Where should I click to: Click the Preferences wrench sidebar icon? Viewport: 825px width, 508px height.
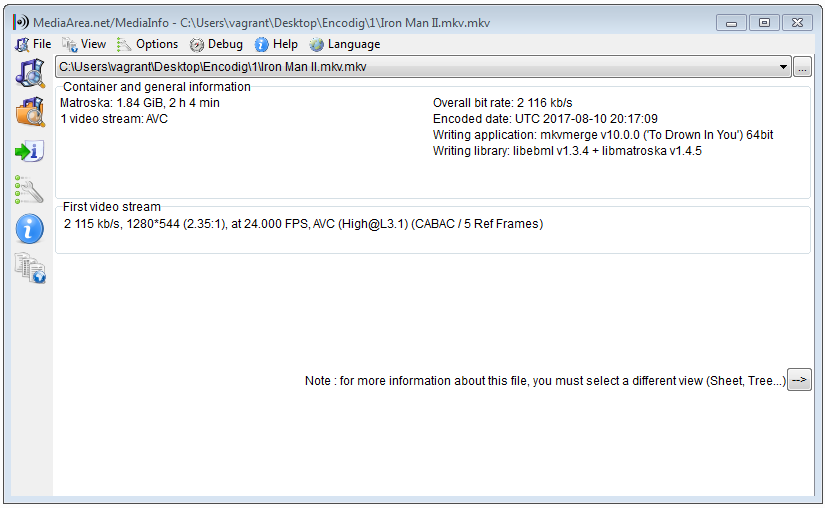click(29, 189)
